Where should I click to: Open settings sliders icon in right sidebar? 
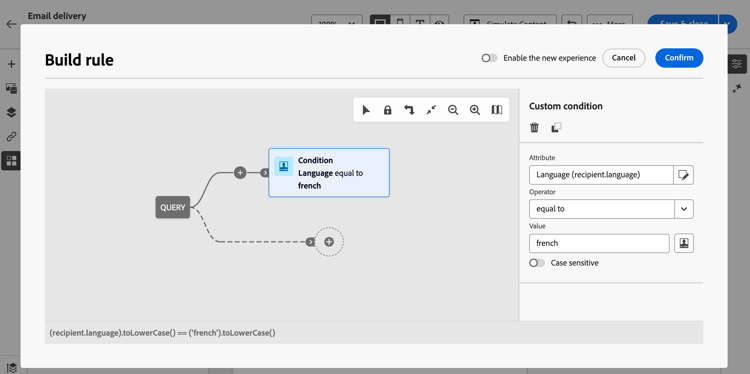coord(737,64)
